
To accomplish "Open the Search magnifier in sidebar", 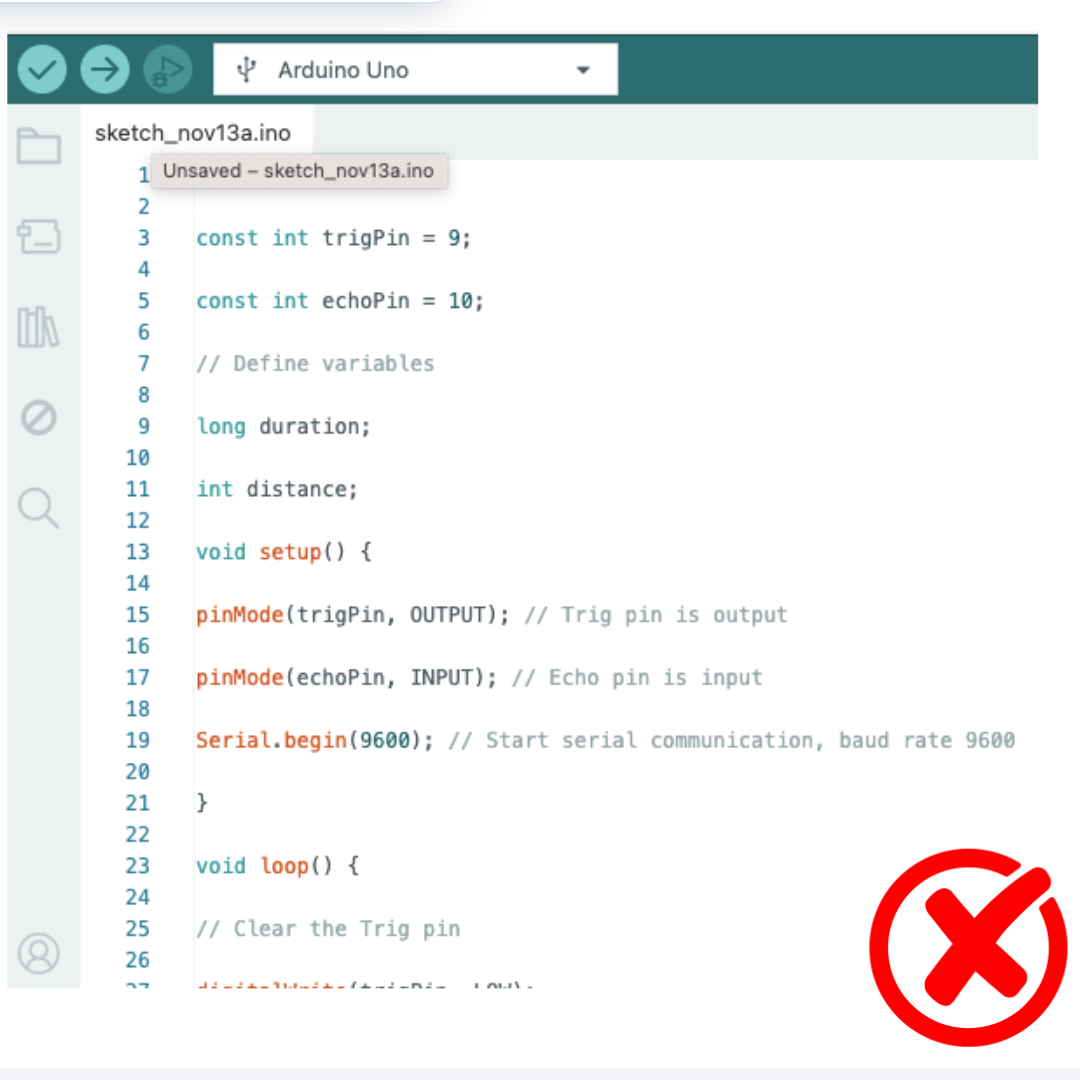I will (x=39, y=507).
